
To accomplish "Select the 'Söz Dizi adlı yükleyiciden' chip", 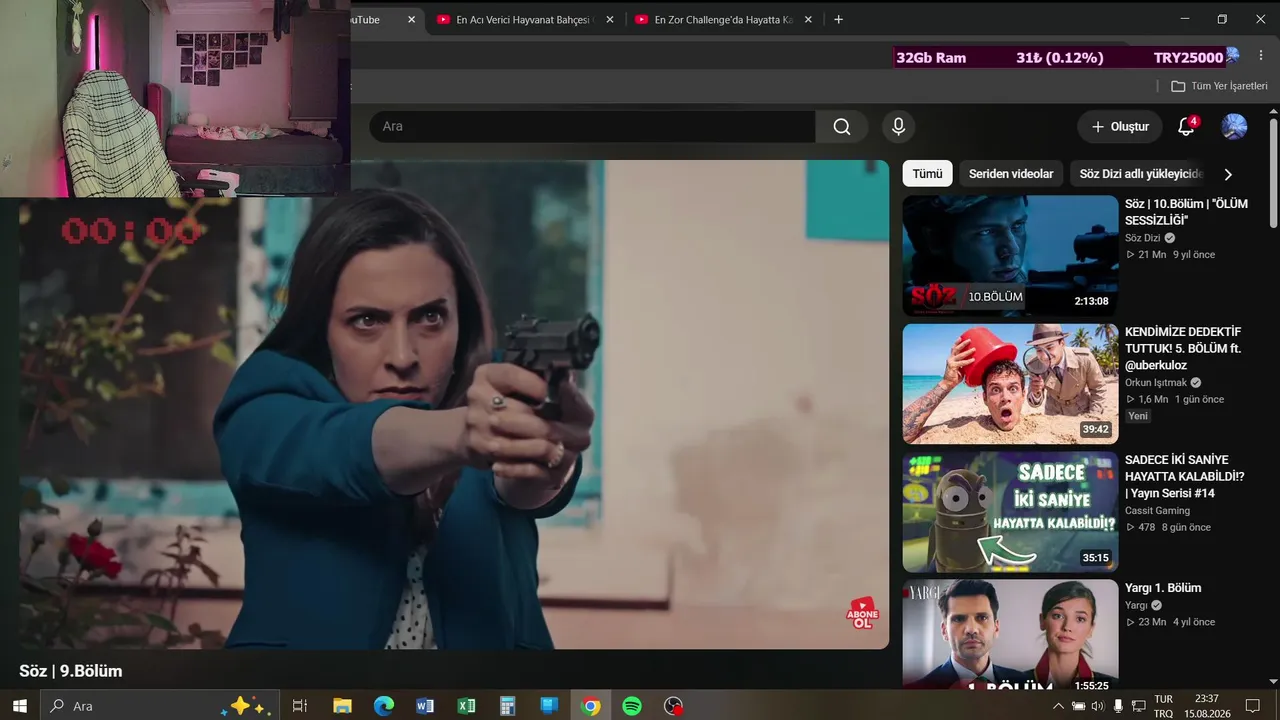I will [1140, 174].
